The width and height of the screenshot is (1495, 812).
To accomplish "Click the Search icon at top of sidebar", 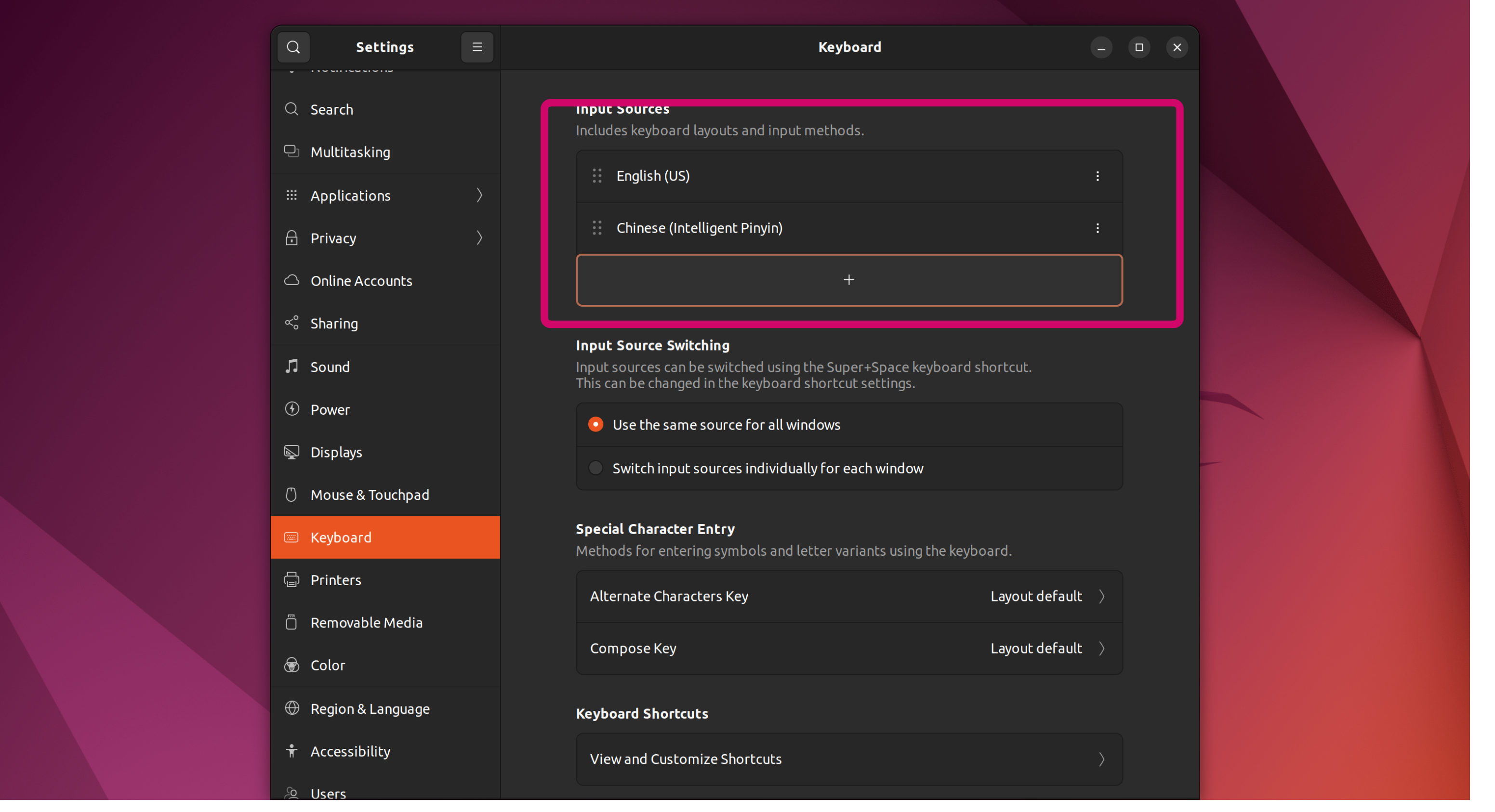I will tap(292, 46).
